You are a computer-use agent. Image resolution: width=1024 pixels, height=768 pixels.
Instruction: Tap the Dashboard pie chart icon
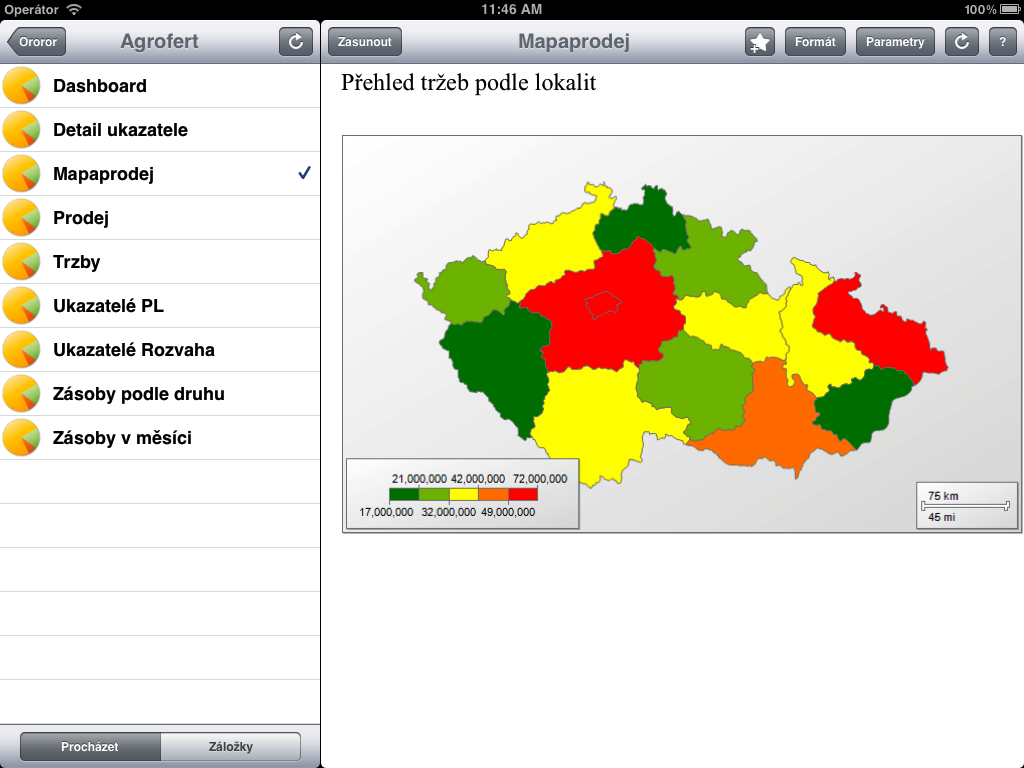[21, 86]
